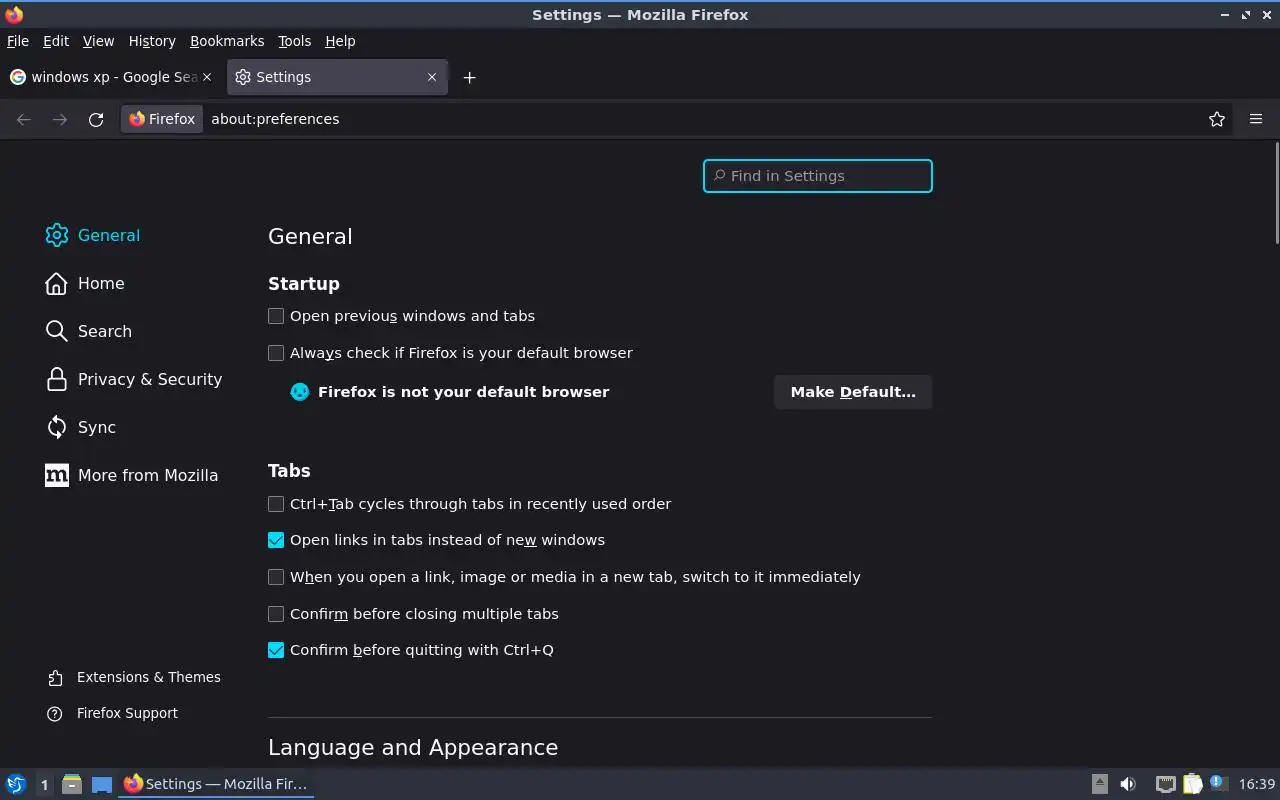The height and width of the screenshot is (800, 1280).
Task: Go back to the previous page
Action: click(x=24, y=119)
